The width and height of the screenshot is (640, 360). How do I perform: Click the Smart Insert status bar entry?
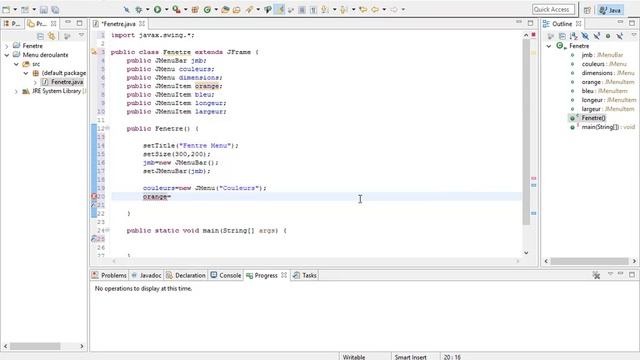pos(411,357)
